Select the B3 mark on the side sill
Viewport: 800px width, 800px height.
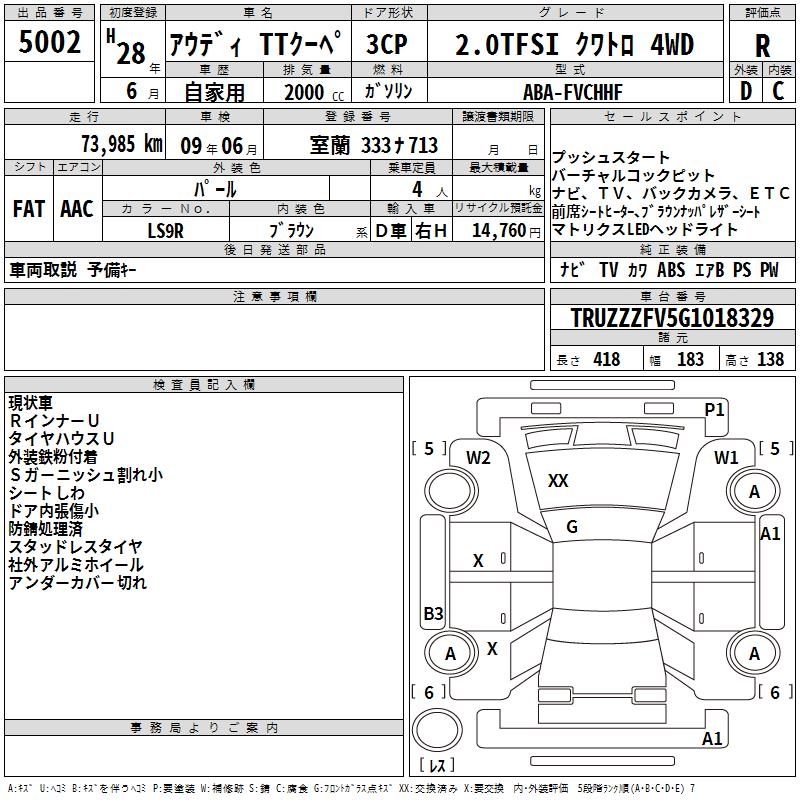click(433, 613)
